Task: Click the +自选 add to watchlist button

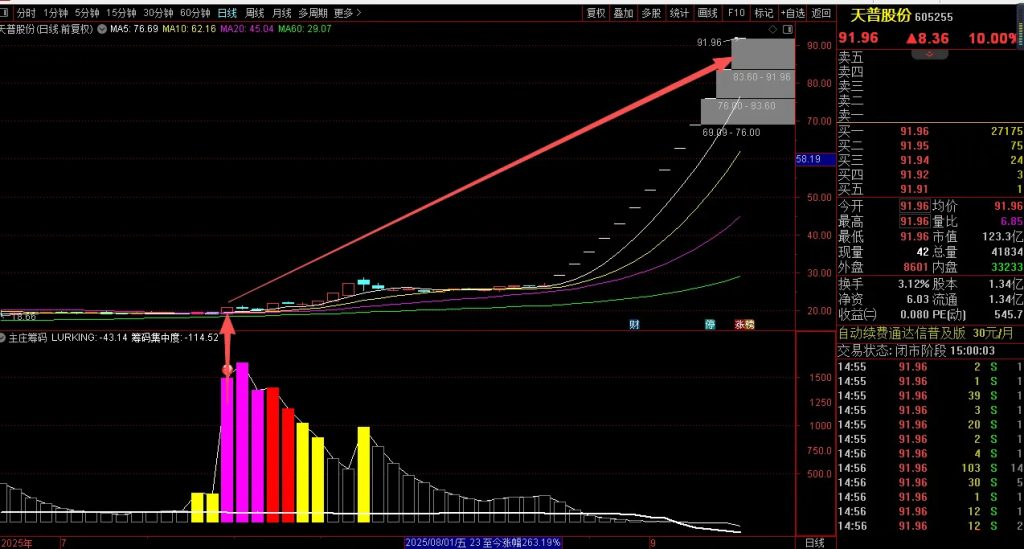Action: click(x=792, y=13)
